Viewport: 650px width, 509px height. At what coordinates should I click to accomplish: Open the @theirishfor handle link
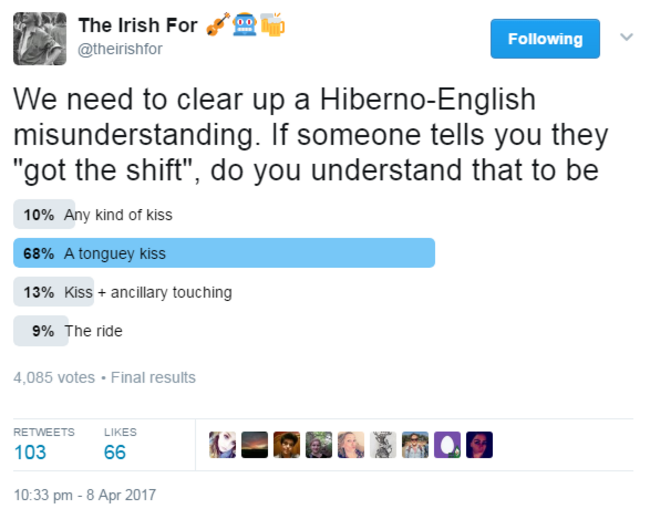click(x=120, y=49)
